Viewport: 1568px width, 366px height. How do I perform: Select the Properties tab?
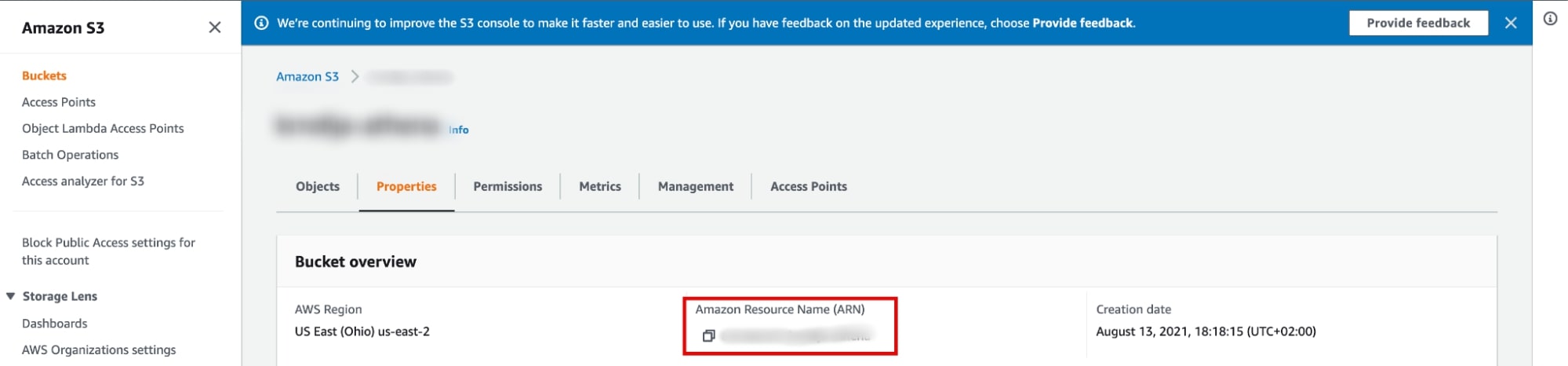pos(406,186)
